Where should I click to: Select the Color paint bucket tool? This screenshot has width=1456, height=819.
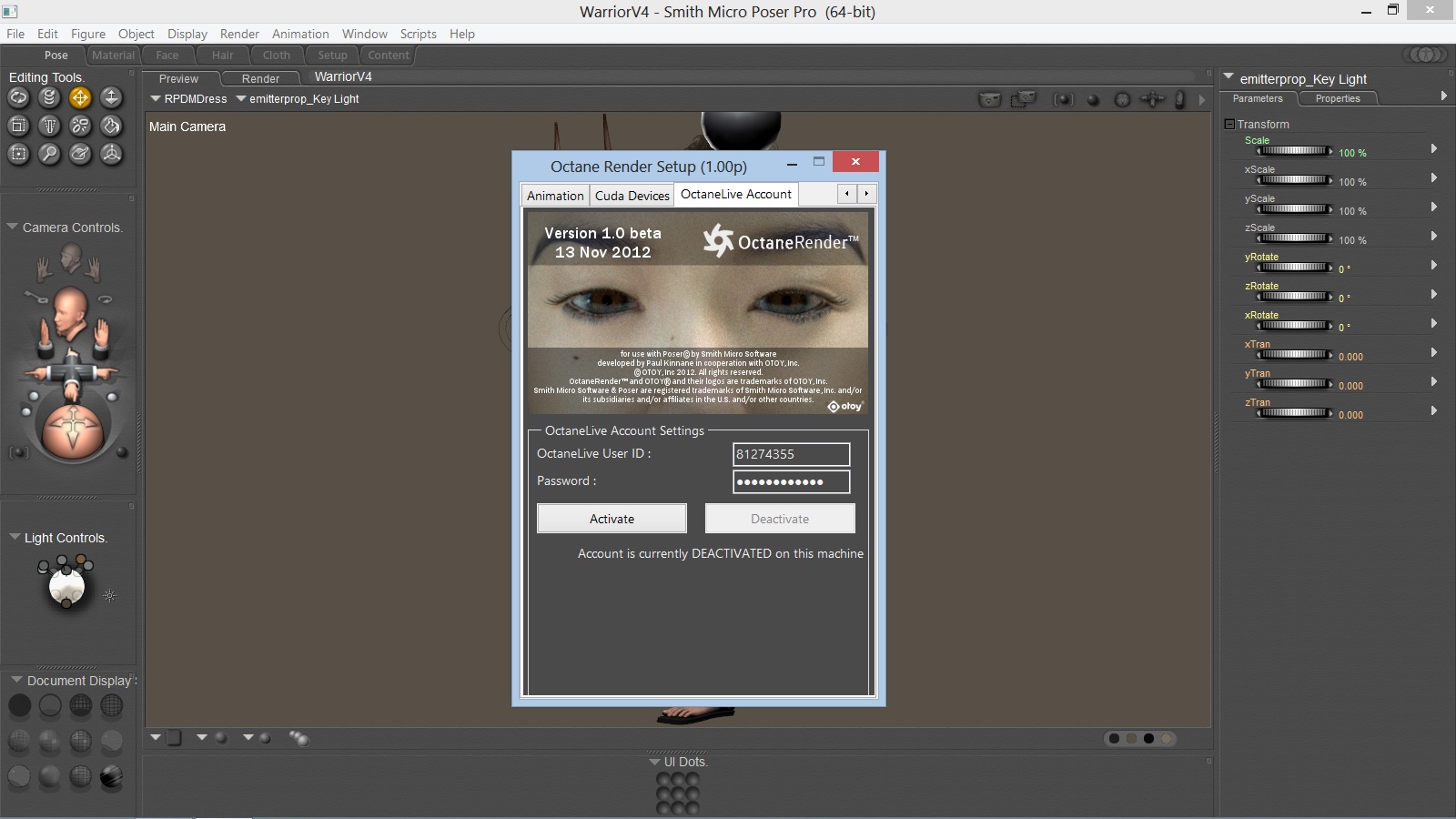point(111,126)
